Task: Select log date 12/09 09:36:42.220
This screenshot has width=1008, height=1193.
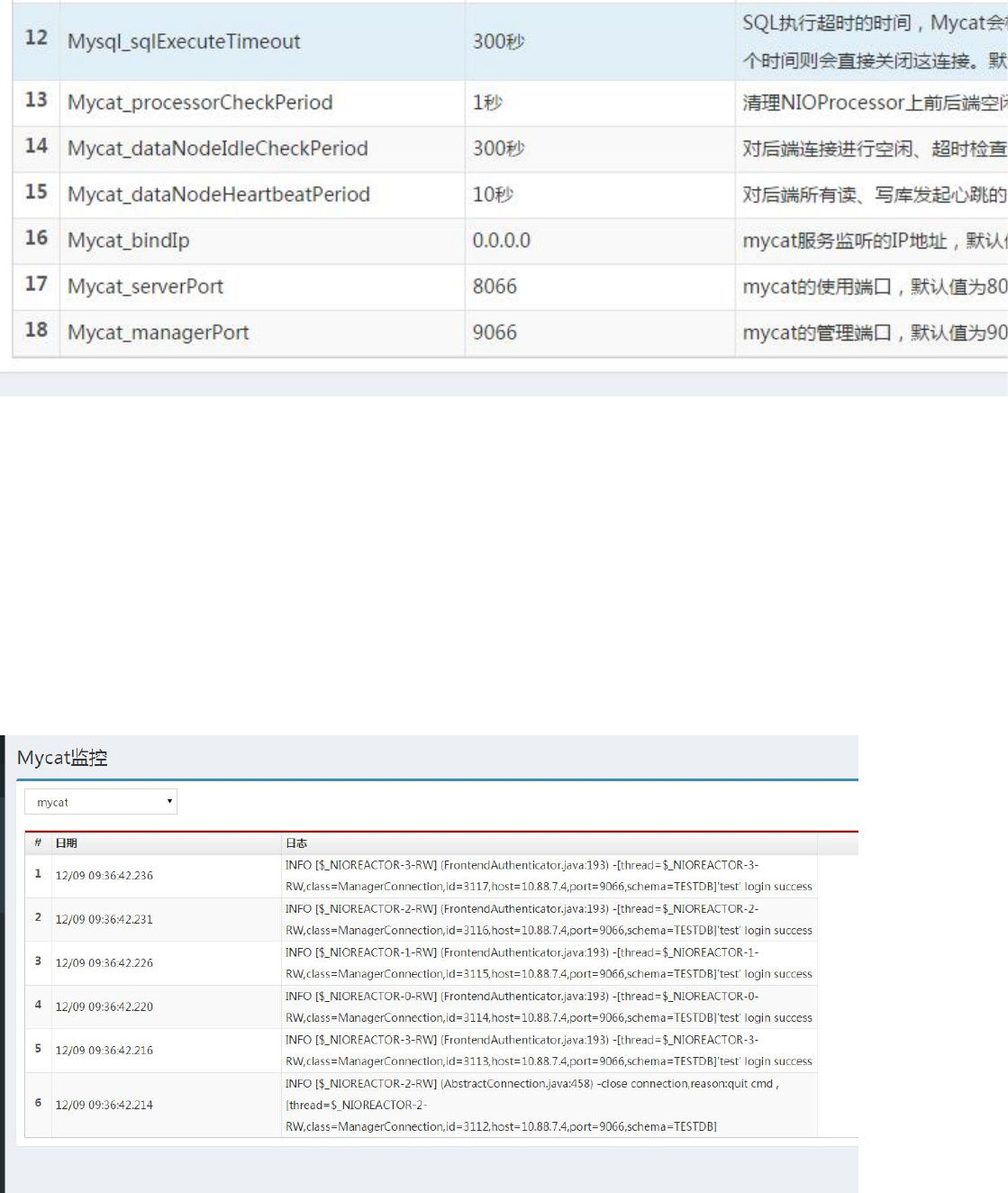Action: (x=104, y=1006)
